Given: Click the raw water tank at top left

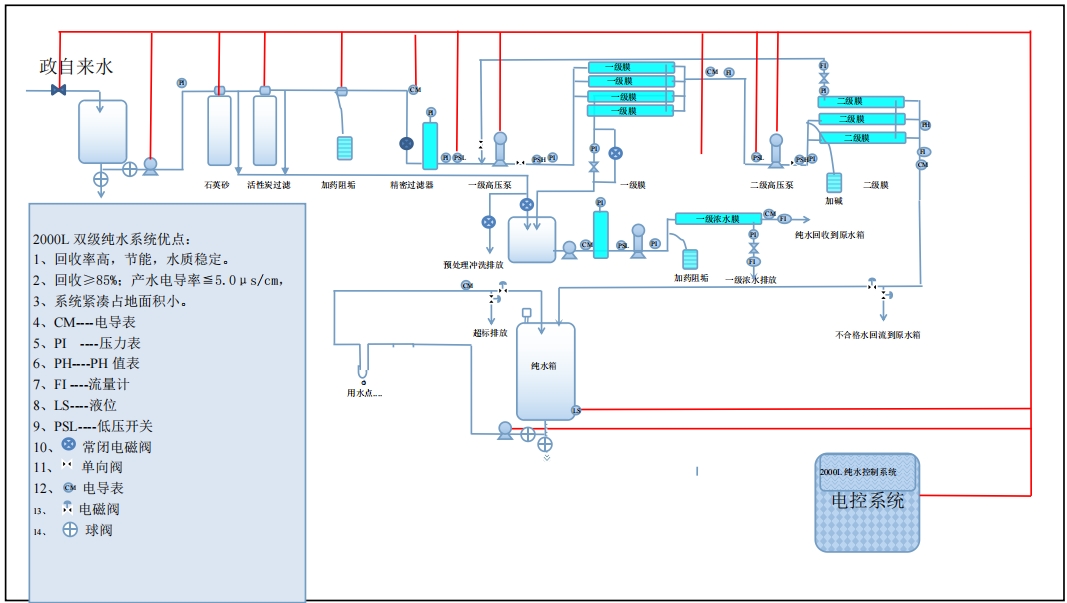Looking at the screenshot, I should click(x=103, y=131).
